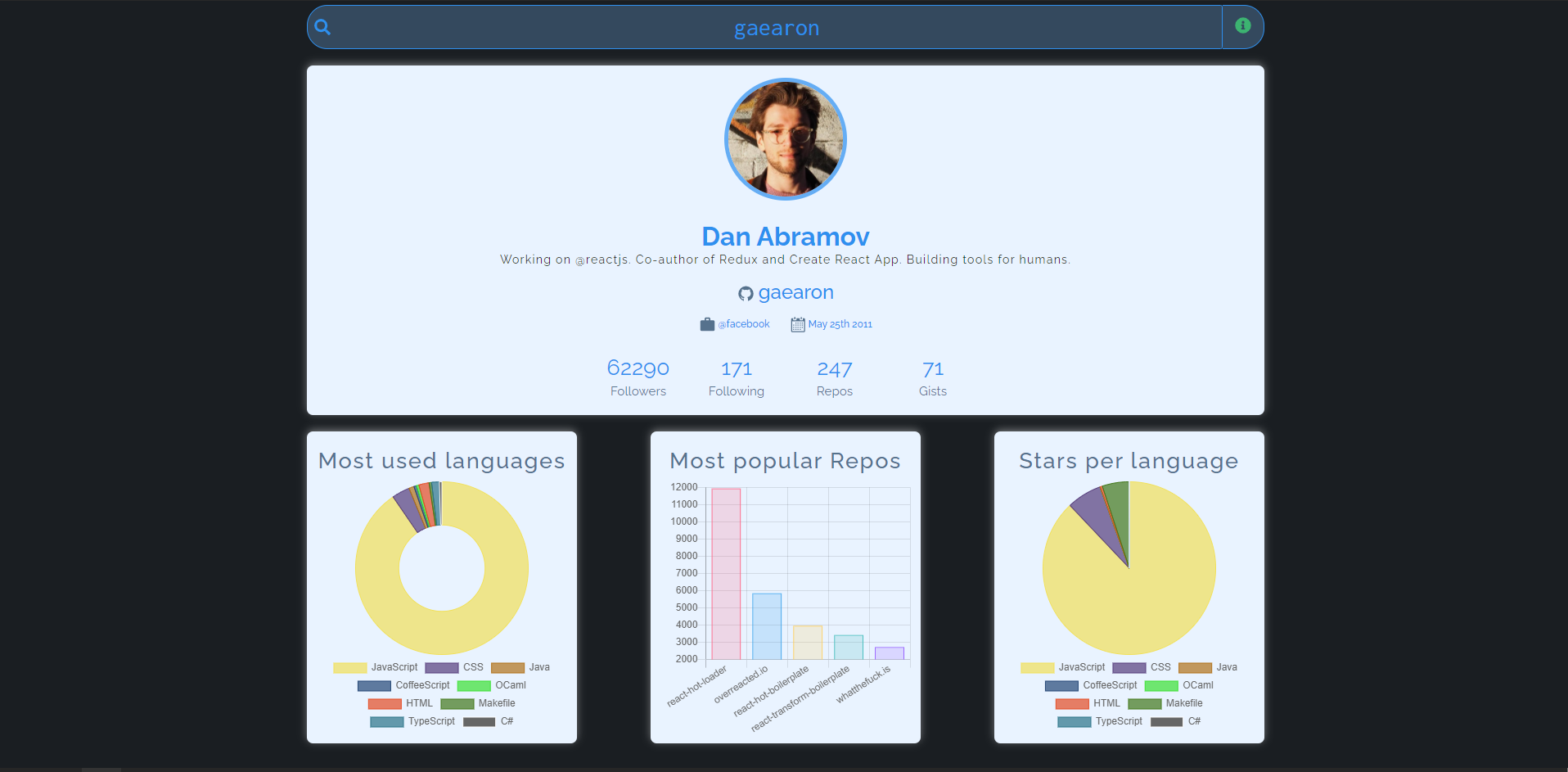Click the search magnifier icon

(322, 27)
